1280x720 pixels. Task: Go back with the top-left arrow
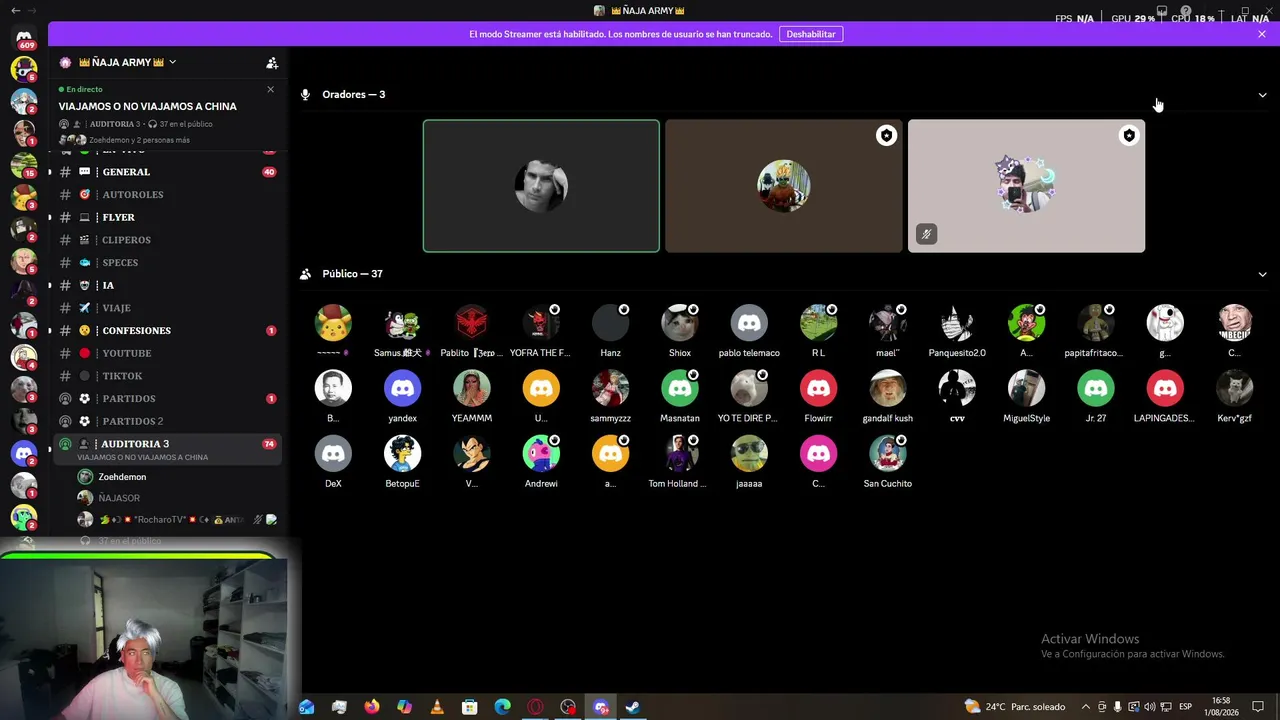[x=15, y=11]
